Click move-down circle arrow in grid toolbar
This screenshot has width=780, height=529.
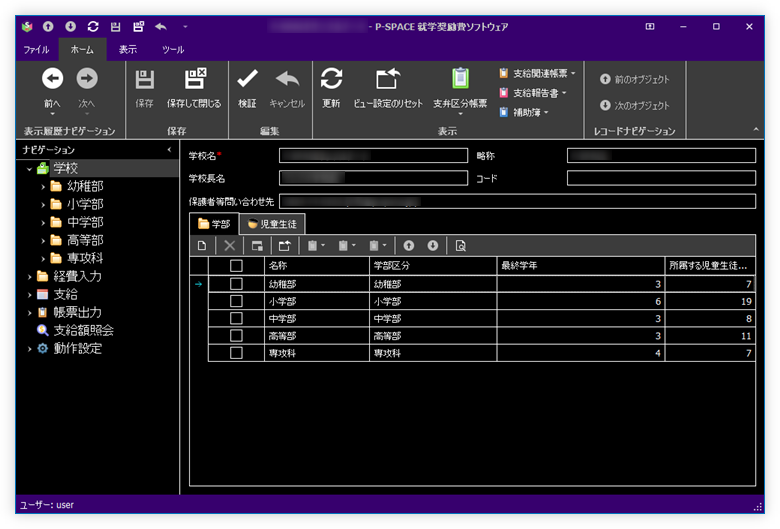(x=433, y=245)
